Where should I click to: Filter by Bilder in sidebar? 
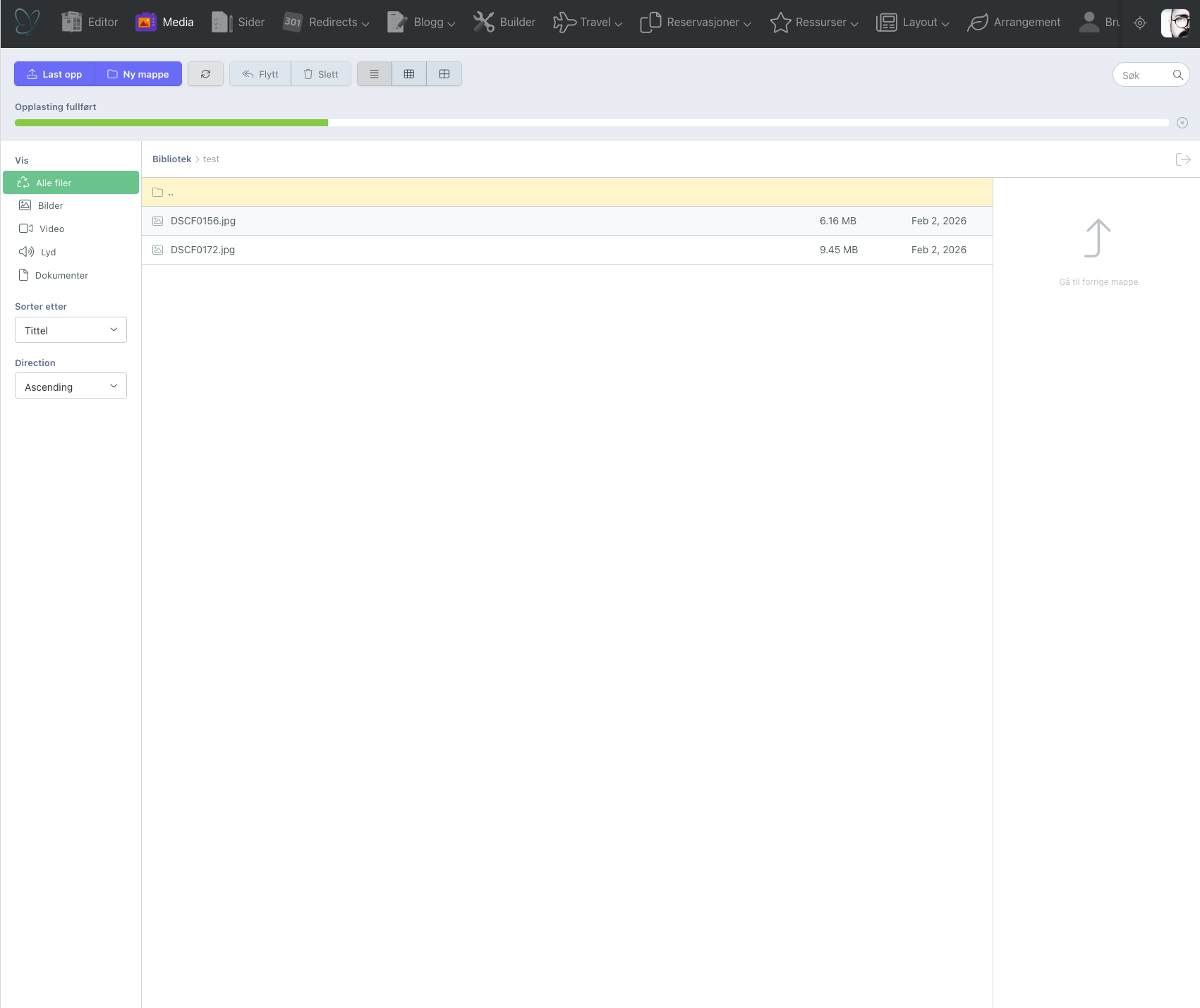click(50, 205)
